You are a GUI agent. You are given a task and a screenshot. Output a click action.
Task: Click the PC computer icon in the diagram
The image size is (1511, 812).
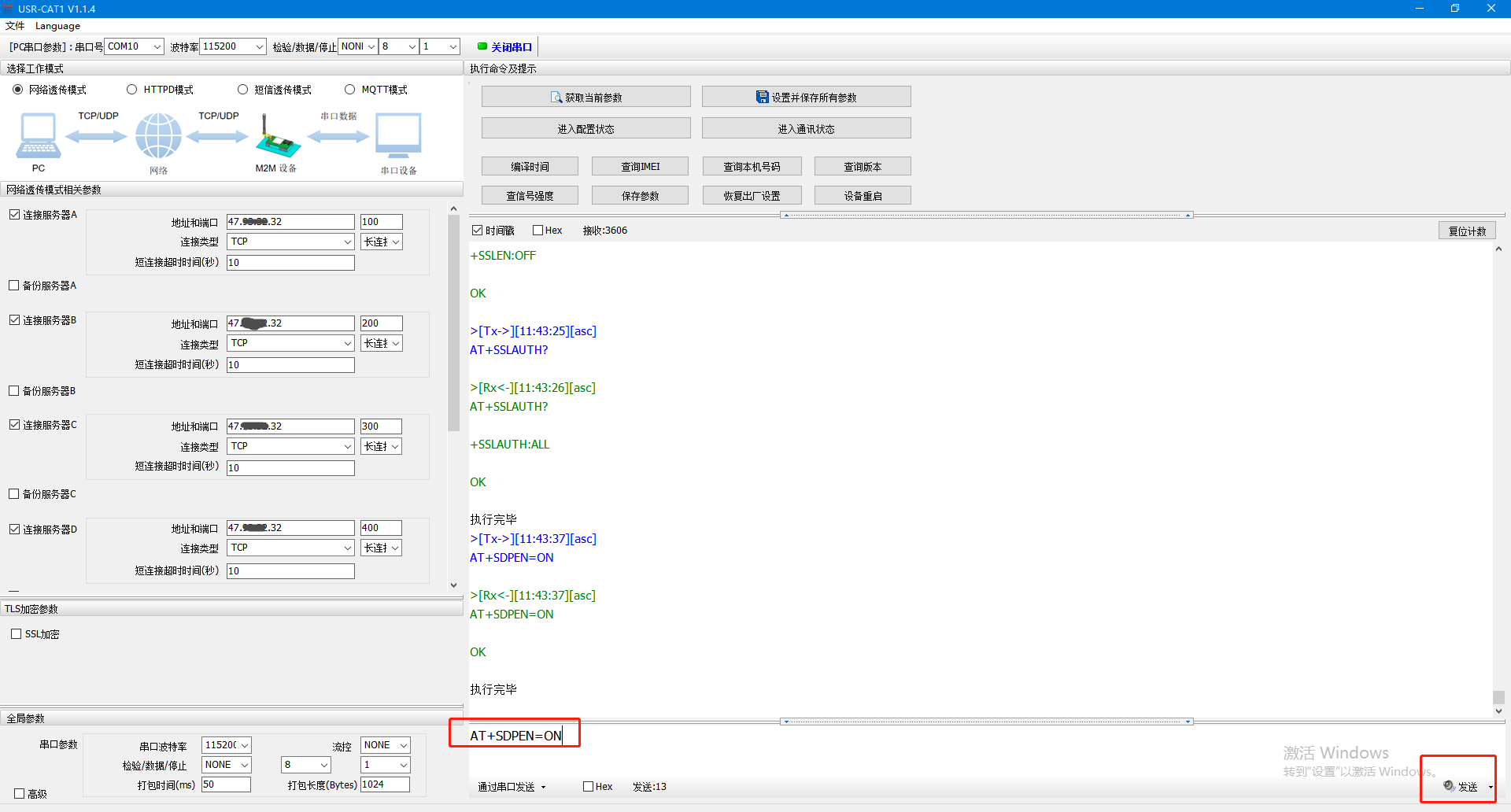tap(38, 135)
